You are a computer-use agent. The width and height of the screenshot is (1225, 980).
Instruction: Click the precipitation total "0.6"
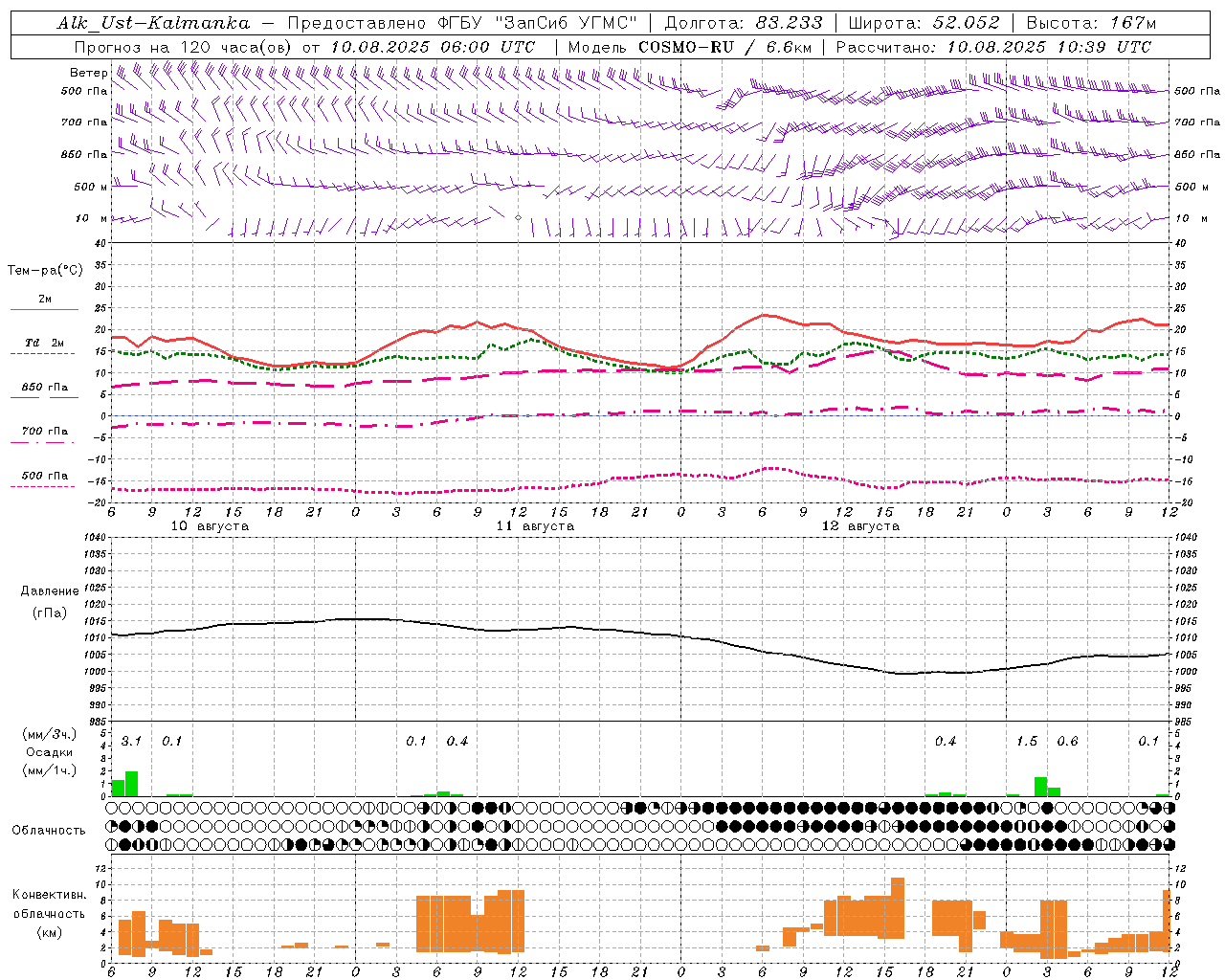[1067, 742]
